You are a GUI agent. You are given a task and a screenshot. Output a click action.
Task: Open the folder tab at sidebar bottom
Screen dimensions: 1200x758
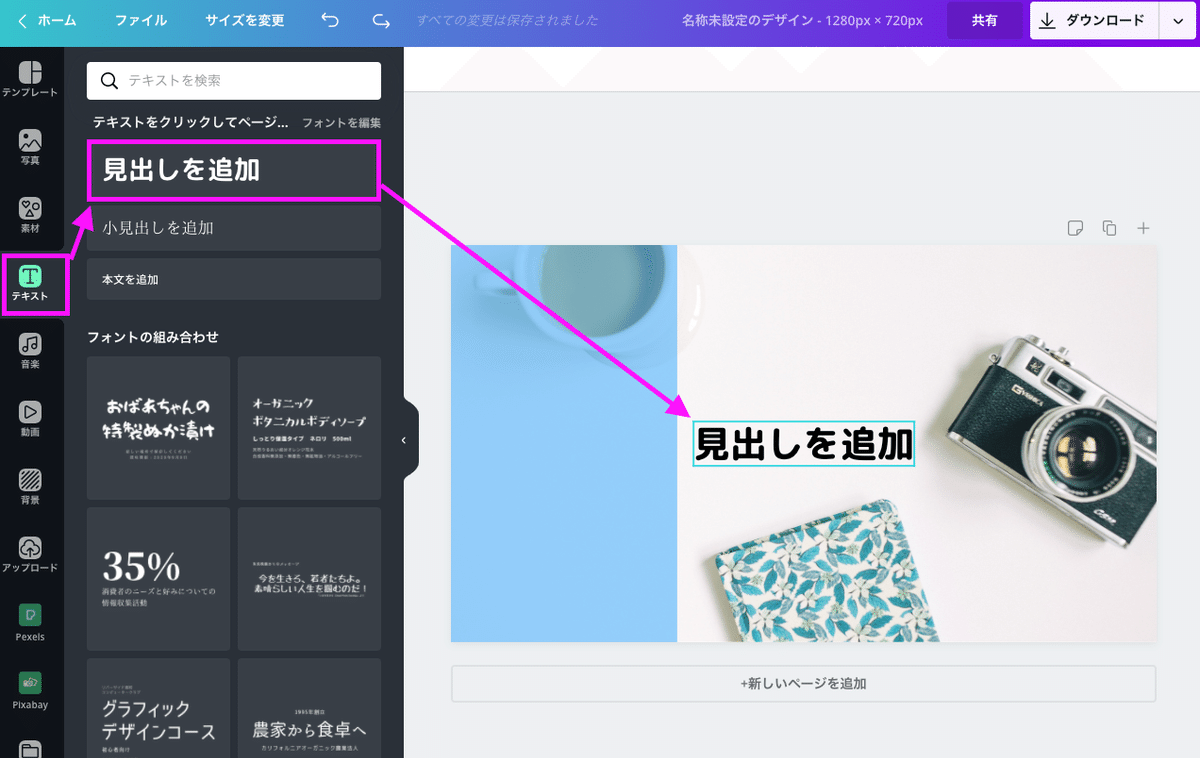pyautogui.click(x=30, y=748)
